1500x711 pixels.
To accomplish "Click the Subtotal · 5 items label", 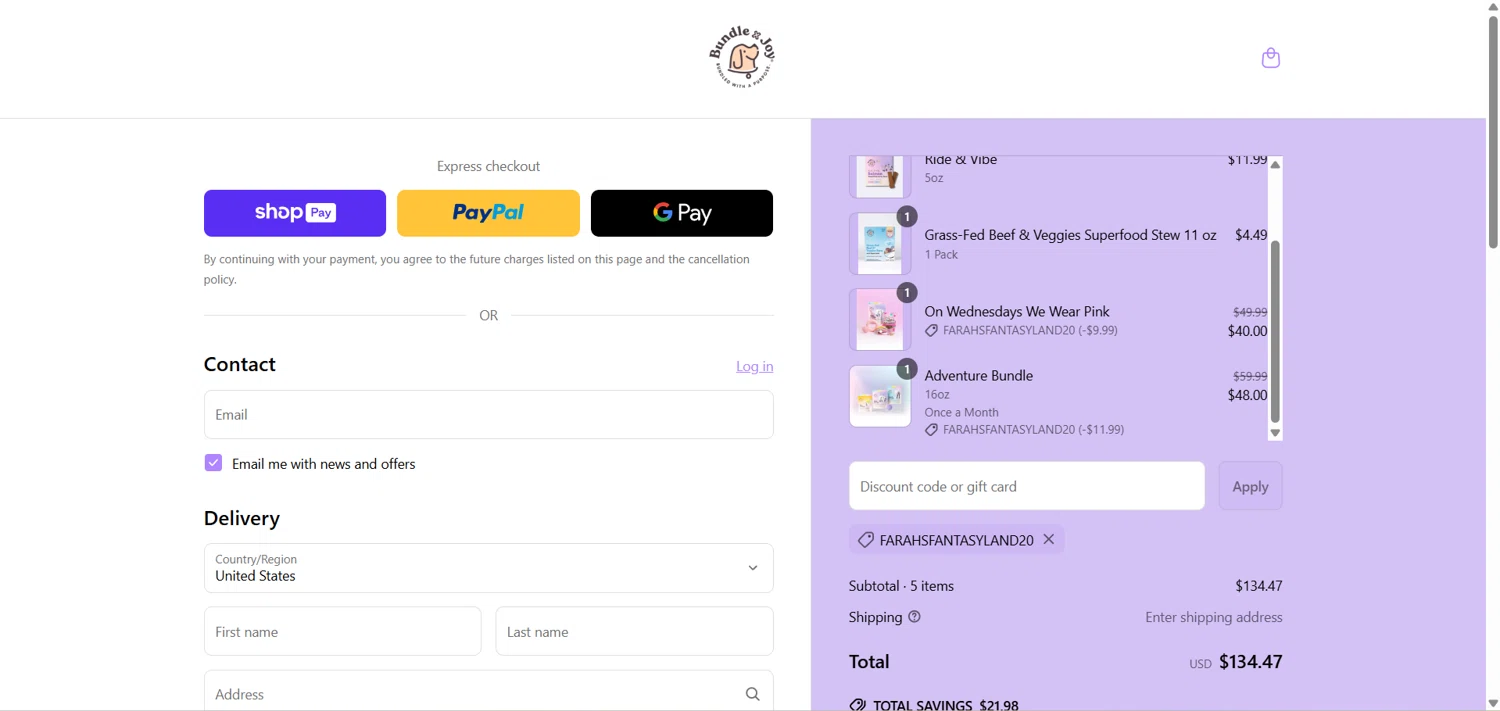I will click(x=901, y=586).
